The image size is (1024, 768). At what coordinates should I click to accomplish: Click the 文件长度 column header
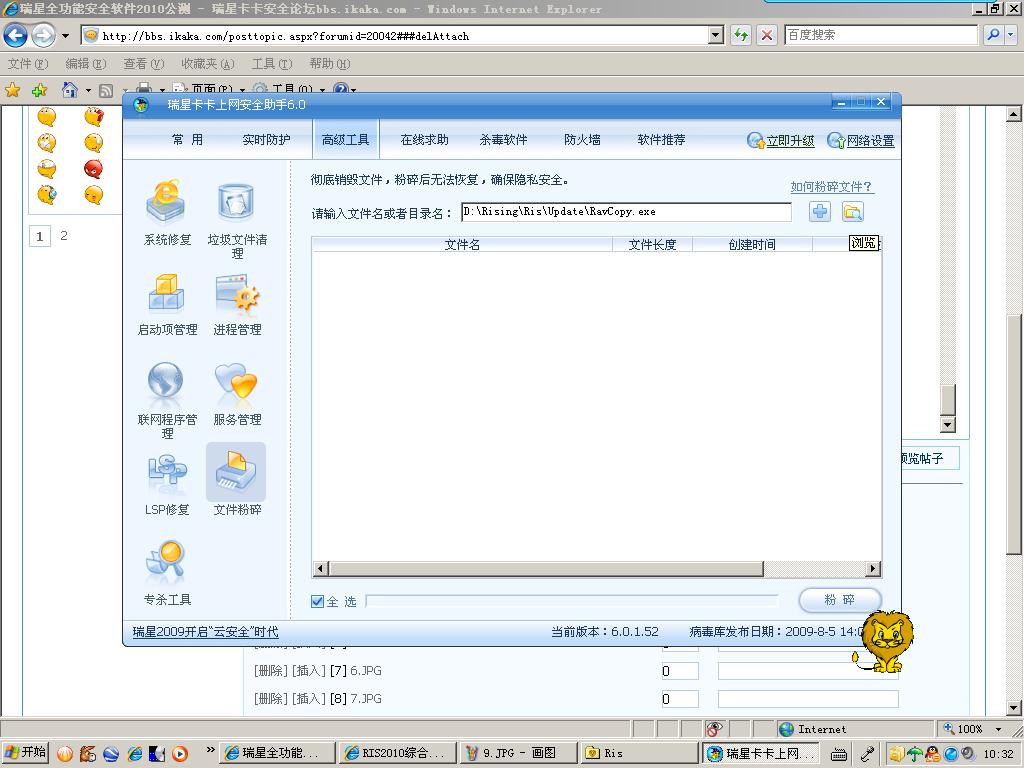pyautogui.click(x=652, y=244)
